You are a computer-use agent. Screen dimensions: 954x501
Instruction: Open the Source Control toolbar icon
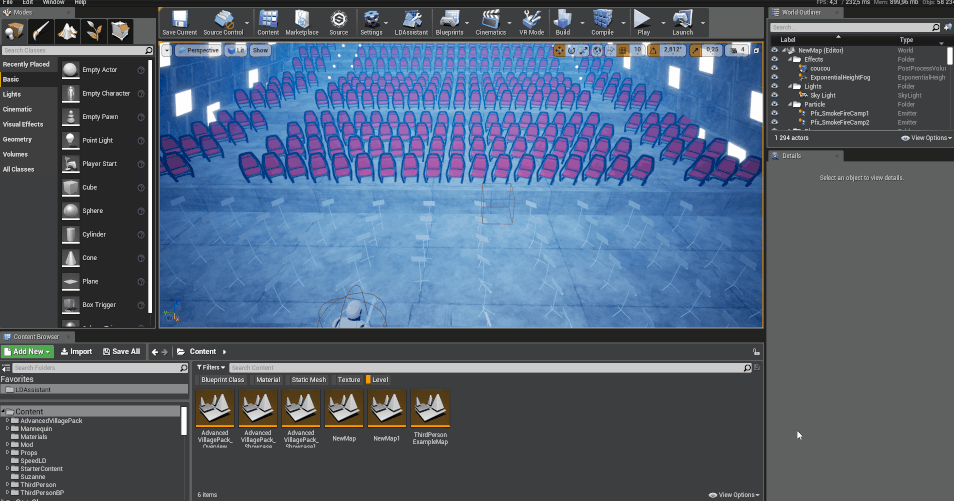pos(223,23)
